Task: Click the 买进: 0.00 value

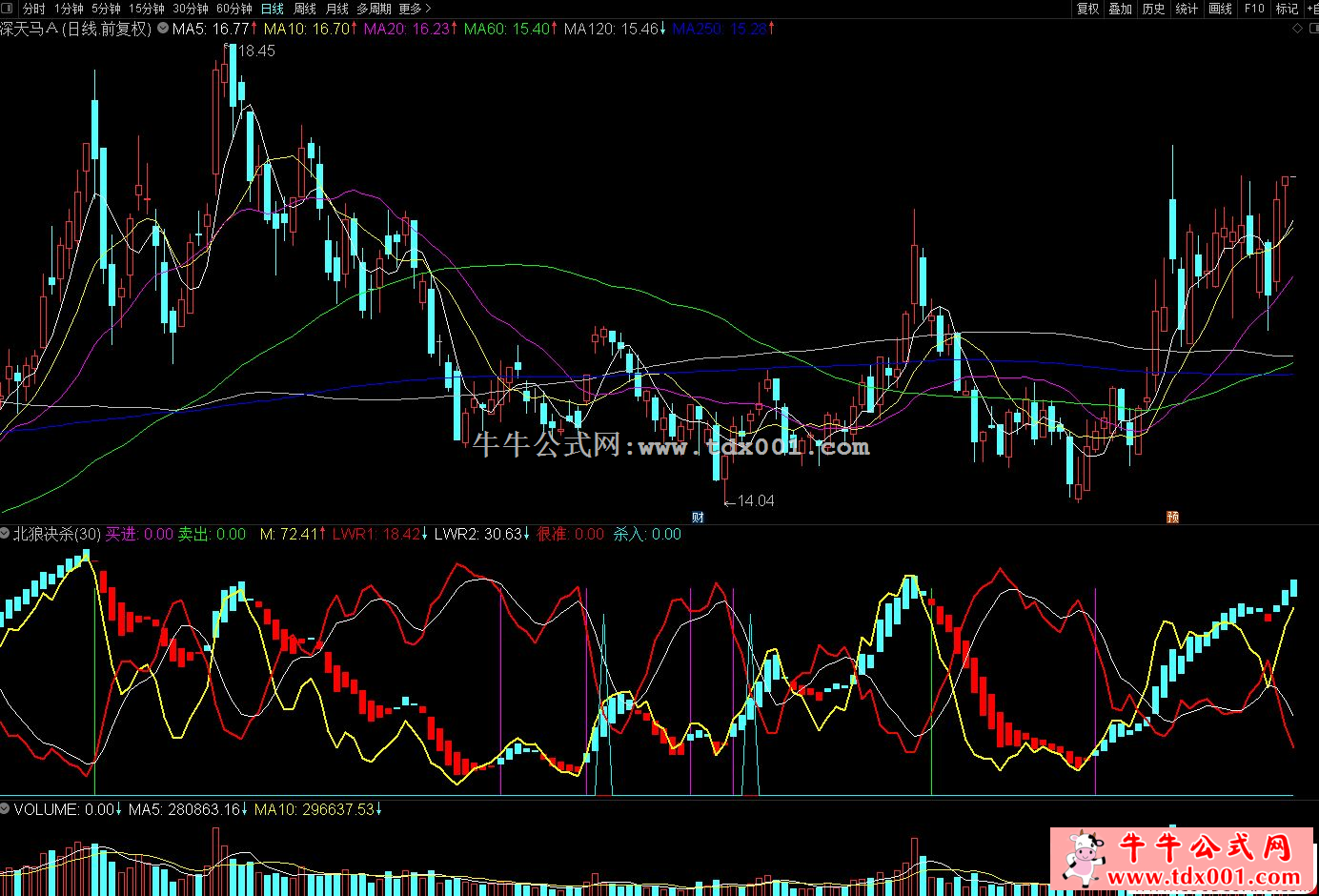Action: [140, 534]
